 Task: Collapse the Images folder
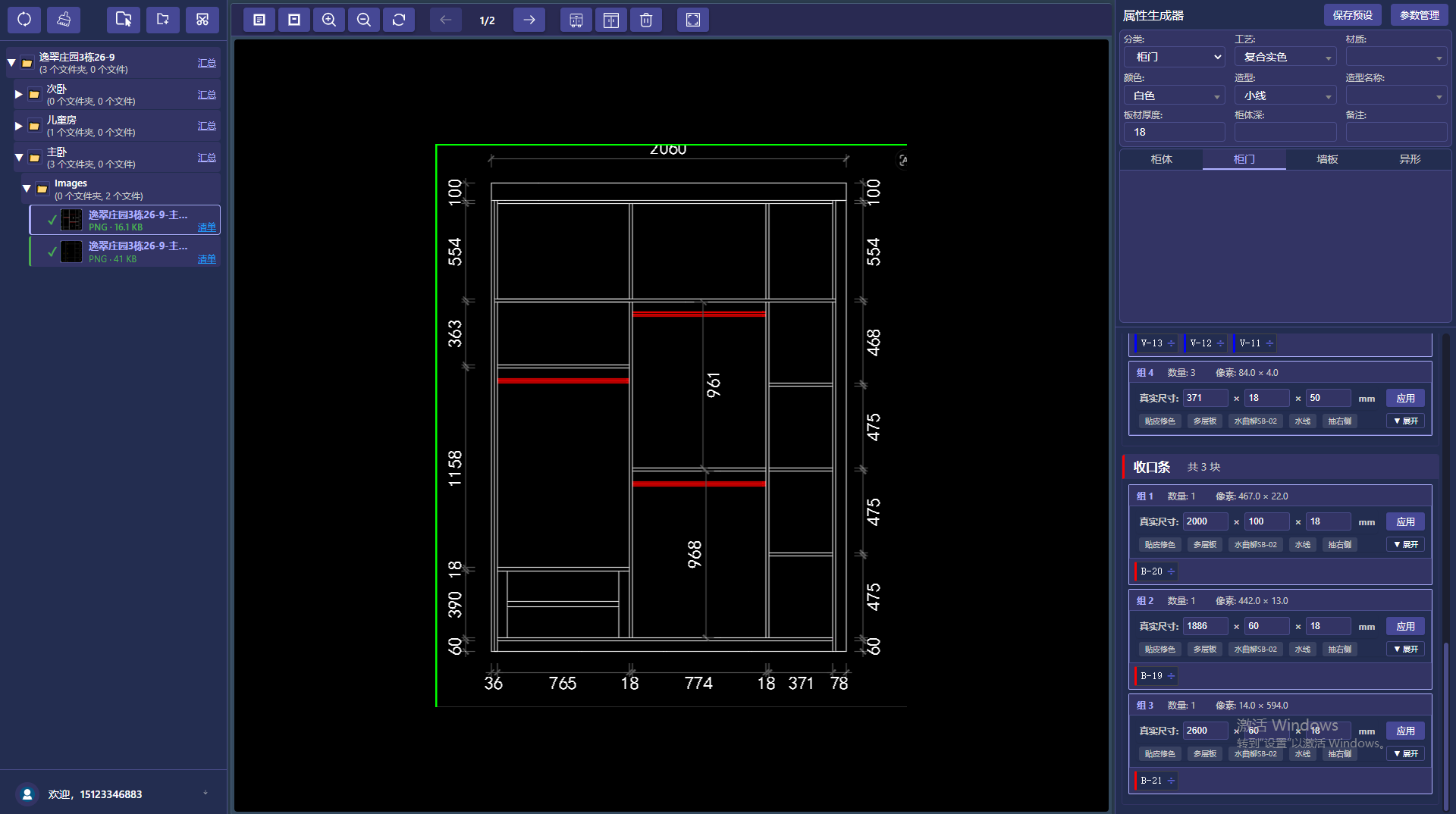click(27, 189)
